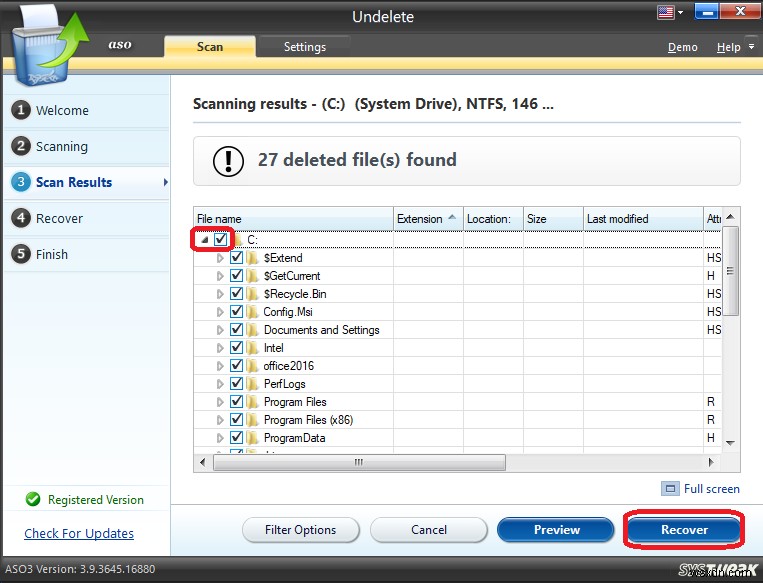Click step 1 Welcome number icon
This screenshot has height=583, width=763.
point(20,110)
